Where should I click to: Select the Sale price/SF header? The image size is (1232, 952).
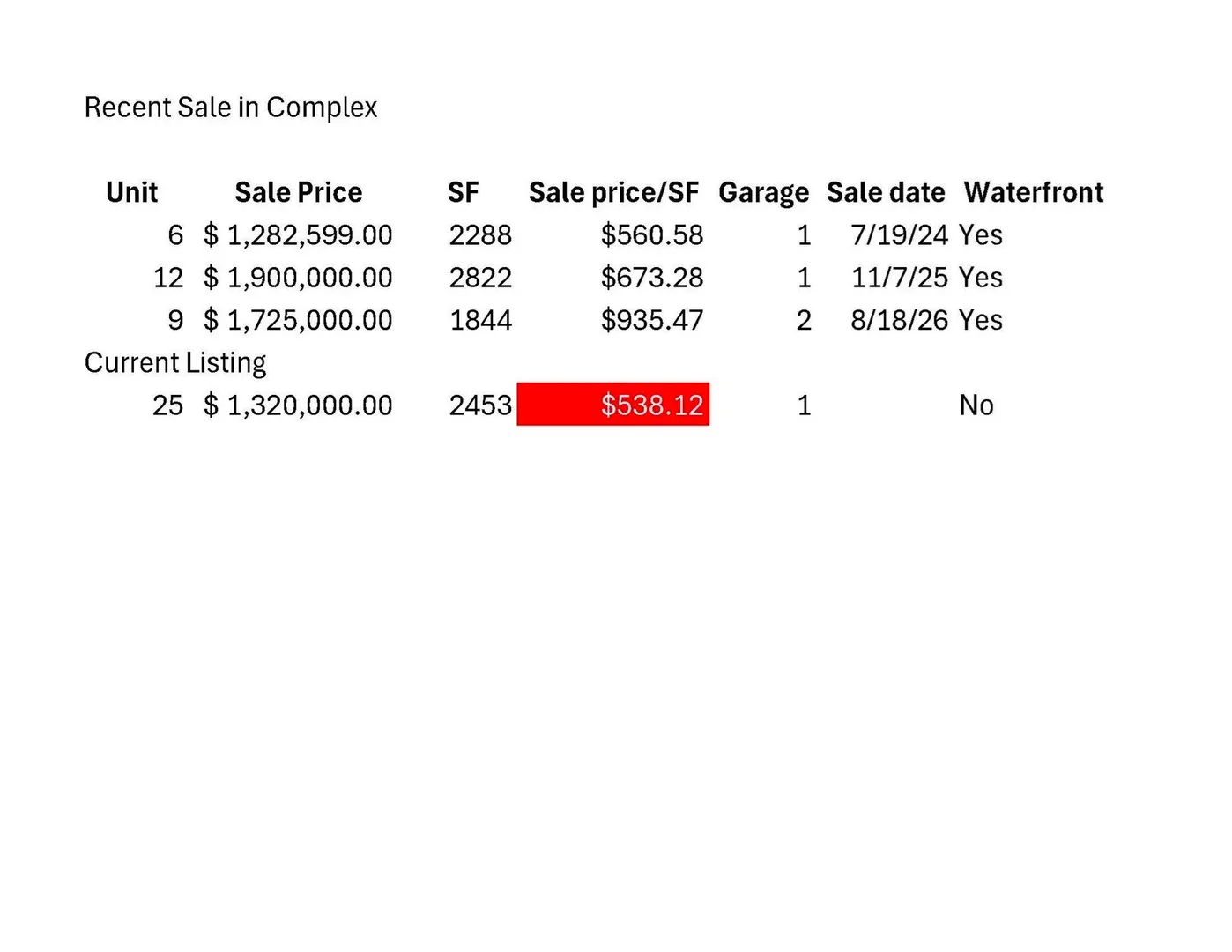(x=613, y=192)
